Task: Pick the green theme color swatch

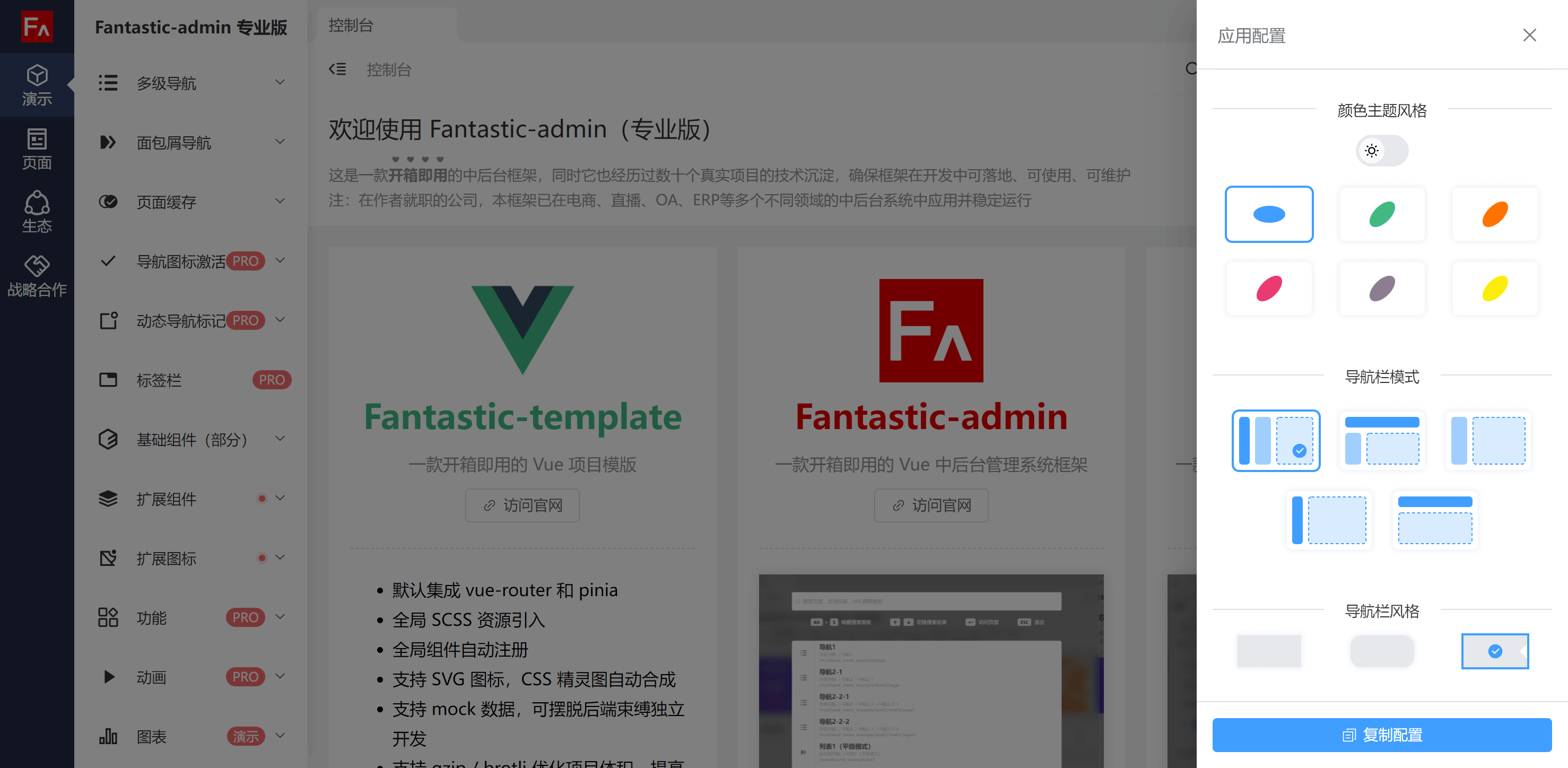Action: pos(1382,214)
